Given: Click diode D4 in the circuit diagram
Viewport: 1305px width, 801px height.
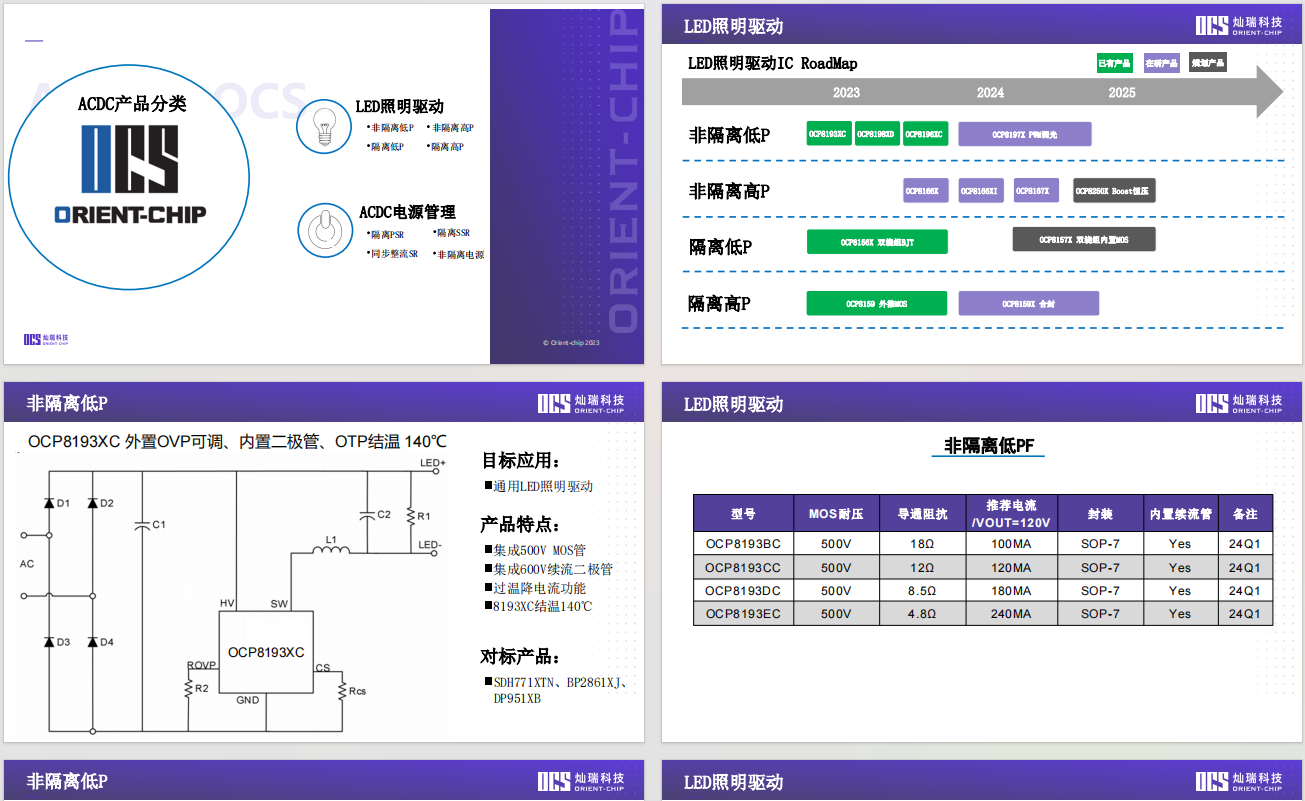Looking at the screenshot, I should (x=92, y=642).
